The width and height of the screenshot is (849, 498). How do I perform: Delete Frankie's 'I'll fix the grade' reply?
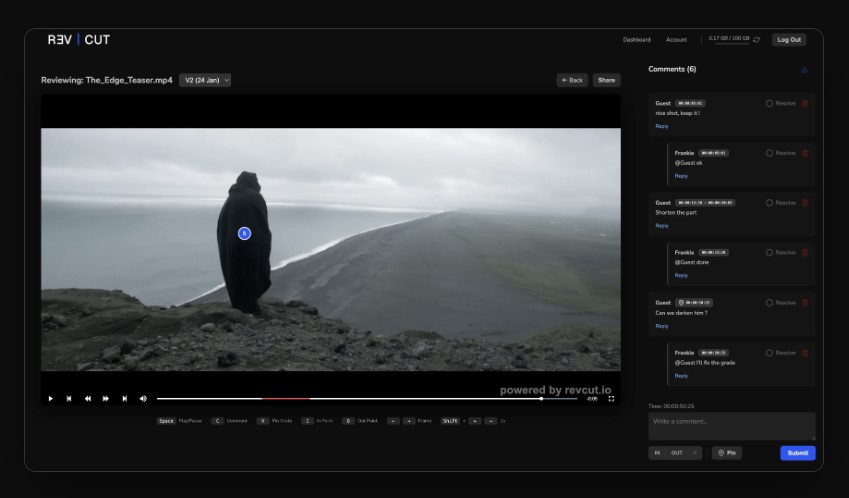[x=805, y=353]
